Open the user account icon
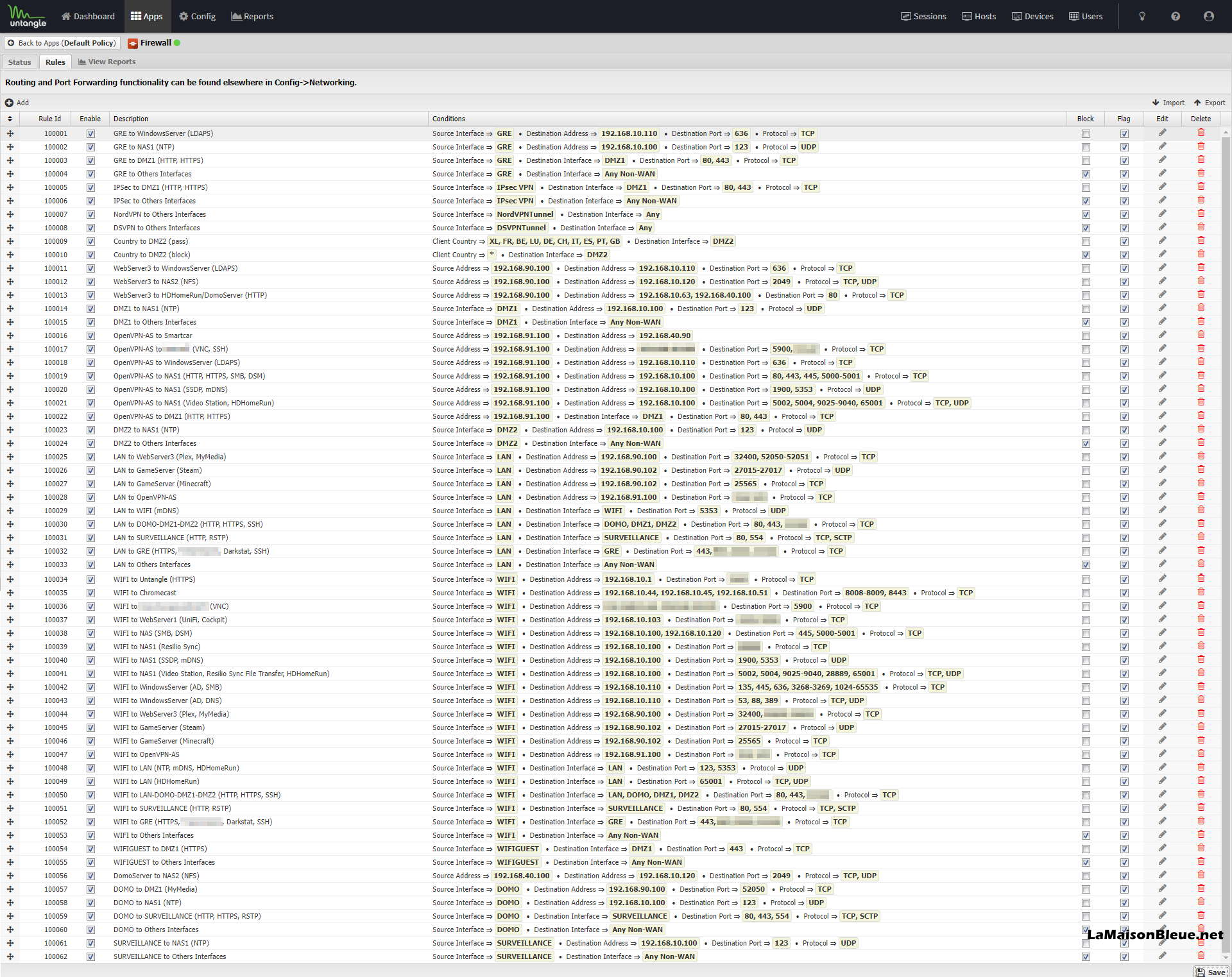 1208,17
